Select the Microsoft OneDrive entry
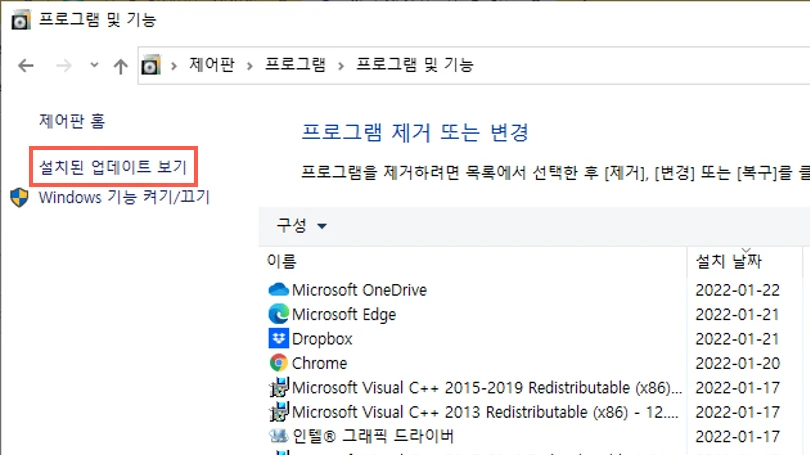Viewport: 810px width, 455px height. pyautogui.click(x=360, y=290)
